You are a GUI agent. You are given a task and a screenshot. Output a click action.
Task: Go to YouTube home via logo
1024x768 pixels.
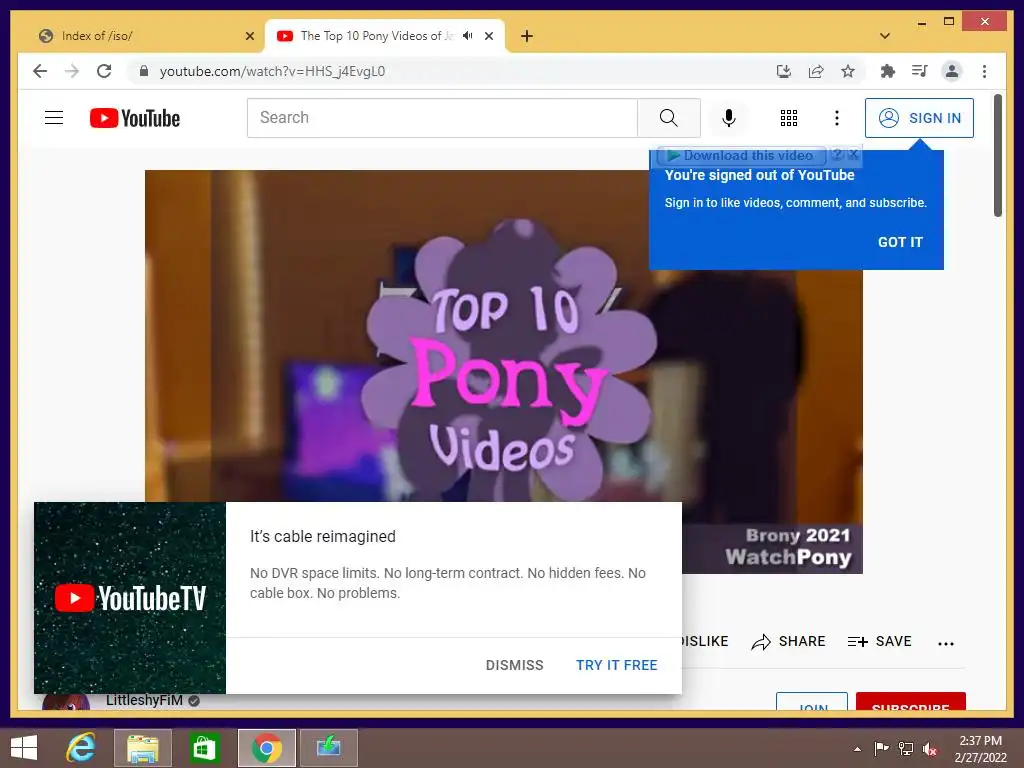pos(135,118)
